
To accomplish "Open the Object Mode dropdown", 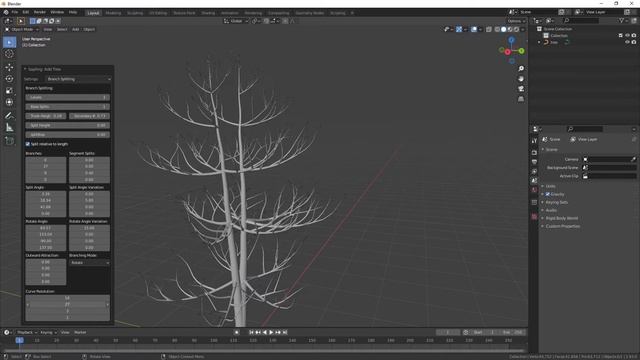I will click(22, 29).
